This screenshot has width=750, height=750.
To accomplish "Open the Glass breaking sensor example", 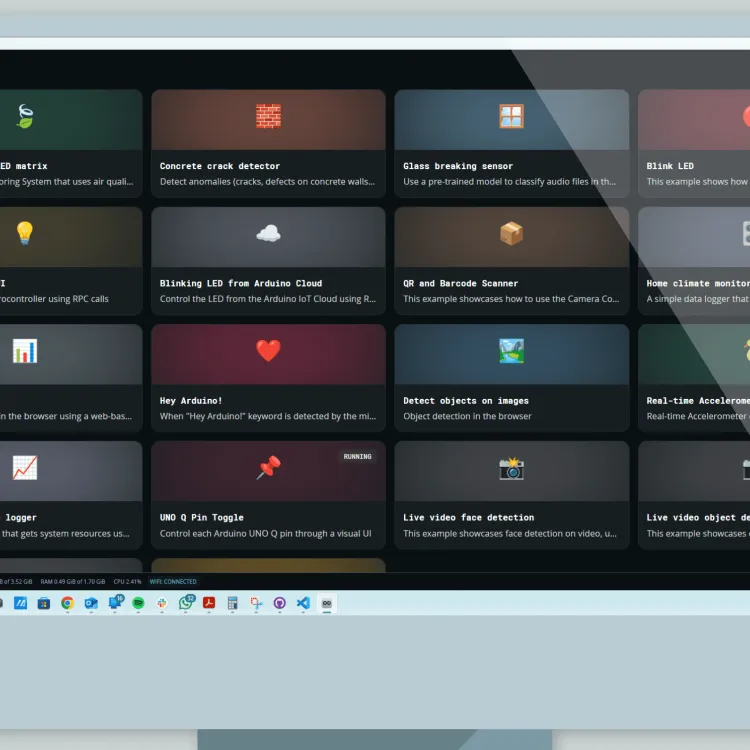I will click(x=511, y=143).
